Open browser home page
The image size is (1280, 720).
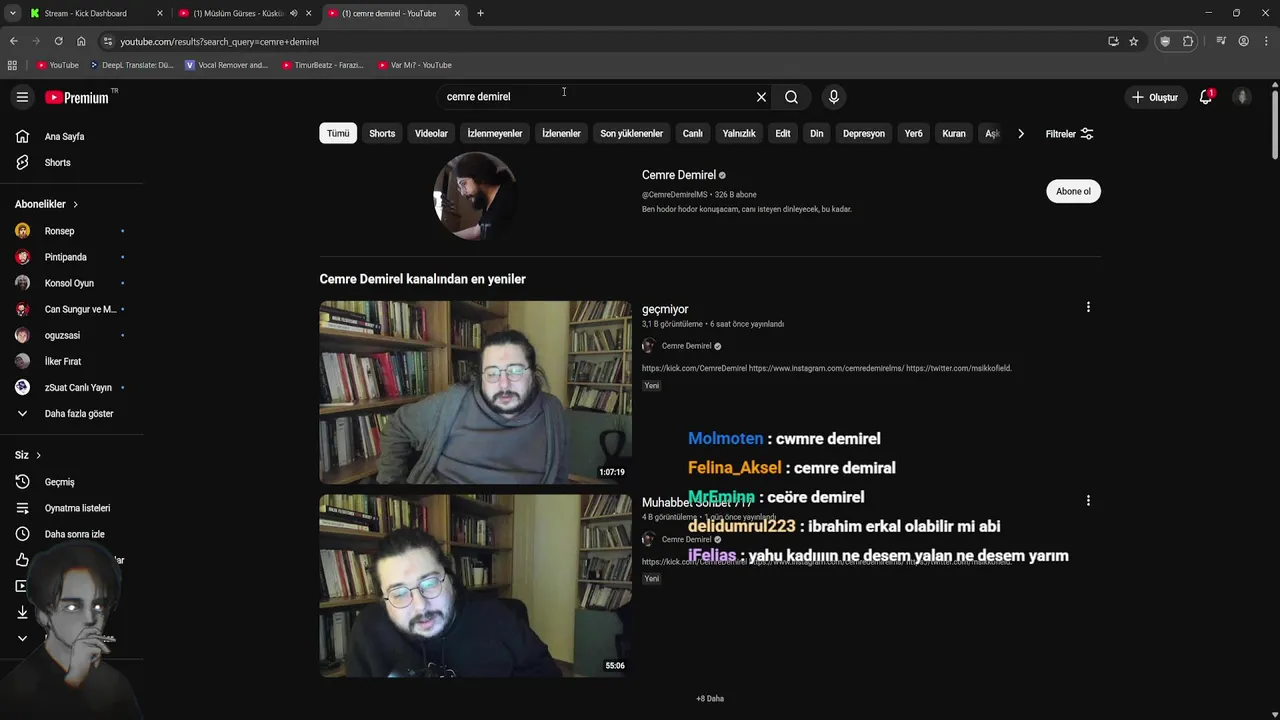pos(81,41)
